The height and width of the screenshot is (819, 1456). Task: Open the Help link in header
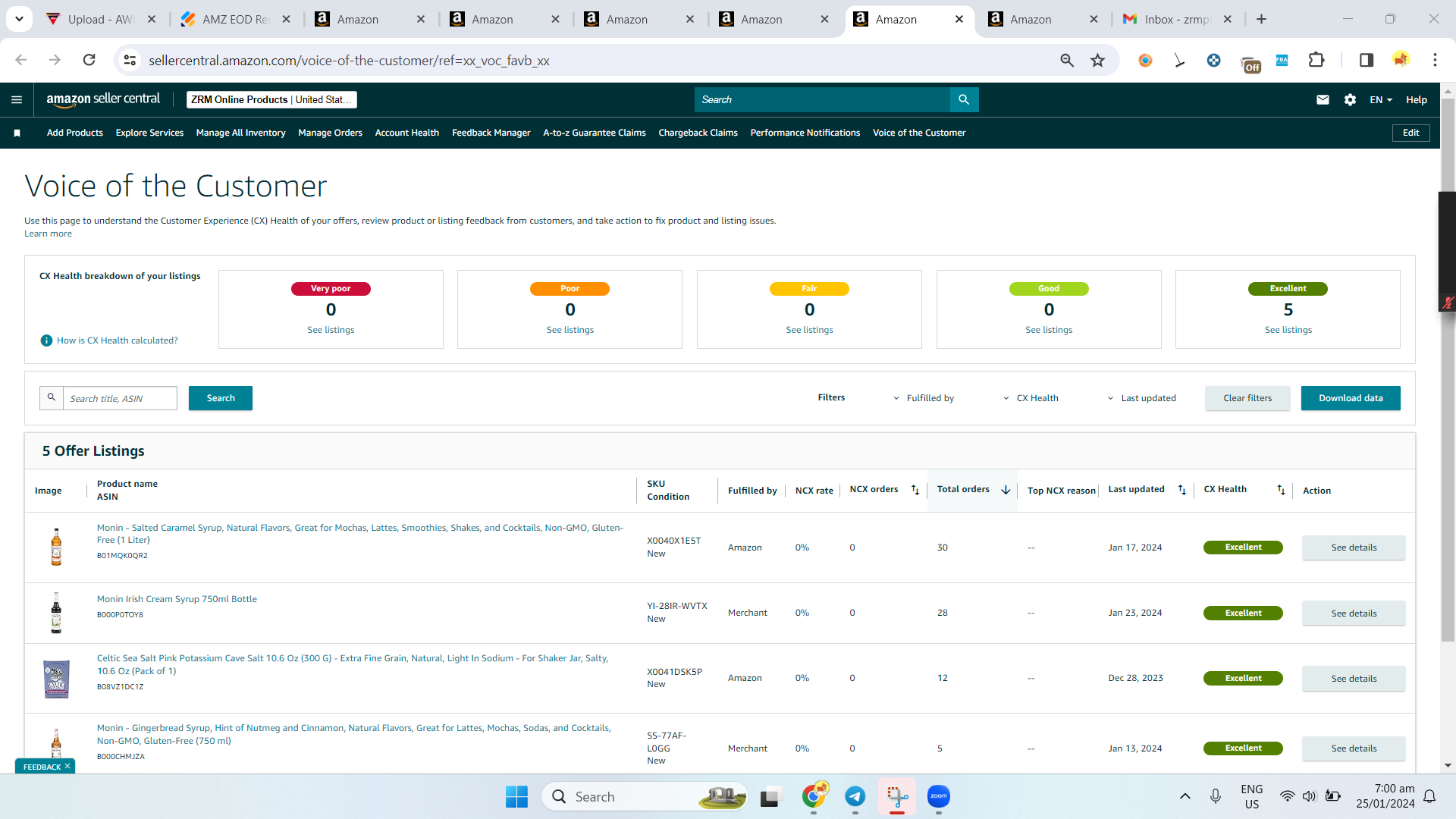(x=1416, y=99)
